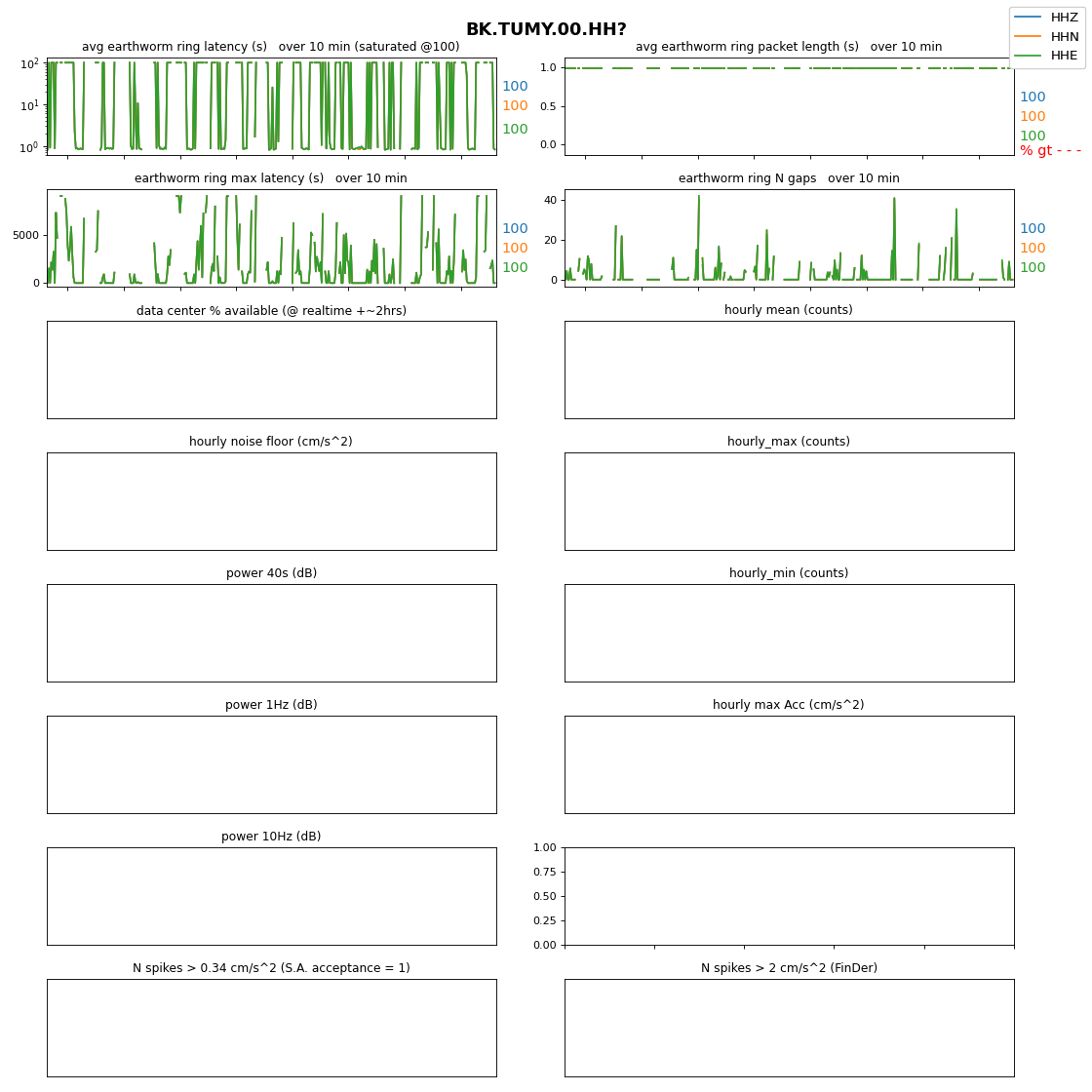Screen dimensions: 1092x1092
Task: Click the 0.5 tick on packet length axis
Action: [x=548, y=106]
